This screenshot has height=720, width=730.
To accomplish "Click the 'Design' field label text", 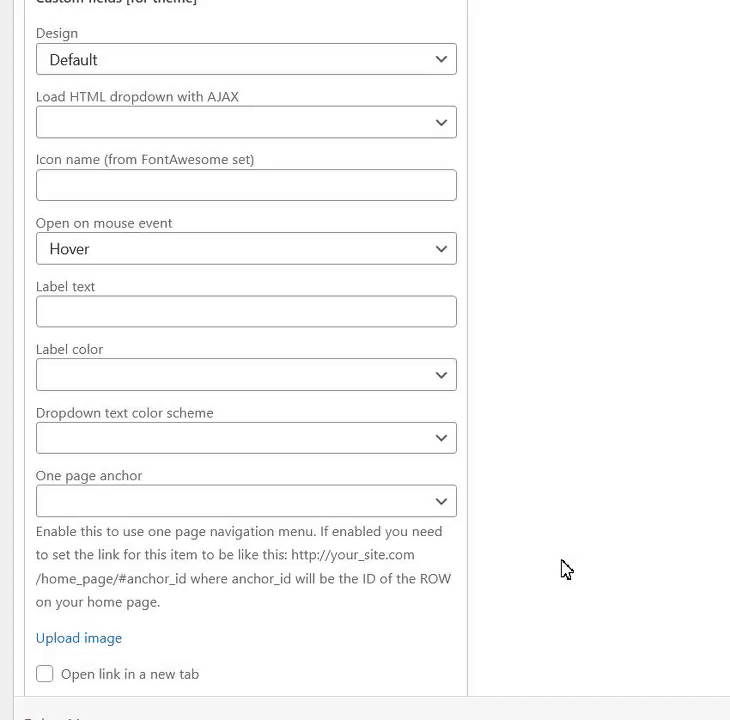I will point(57,33).
